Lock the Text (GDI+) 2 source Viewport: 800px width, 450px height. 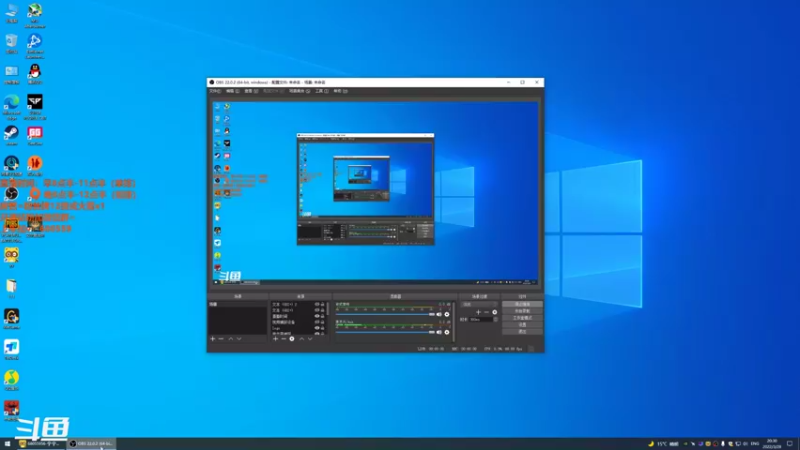(x=322, y=305)
